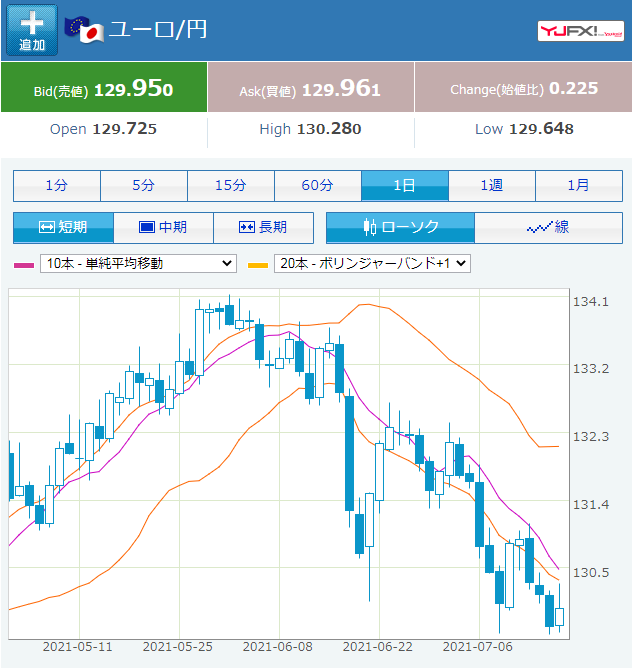Click the large drop candlestick on the chart
This screenshot has width=632, height=668.
point(349,453)
